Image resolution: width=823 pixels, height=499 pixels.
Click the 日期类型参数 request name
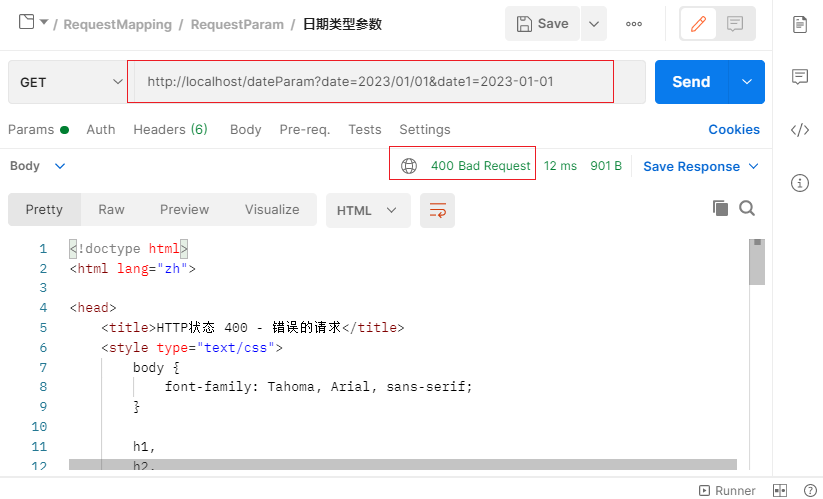click(342, 24)
